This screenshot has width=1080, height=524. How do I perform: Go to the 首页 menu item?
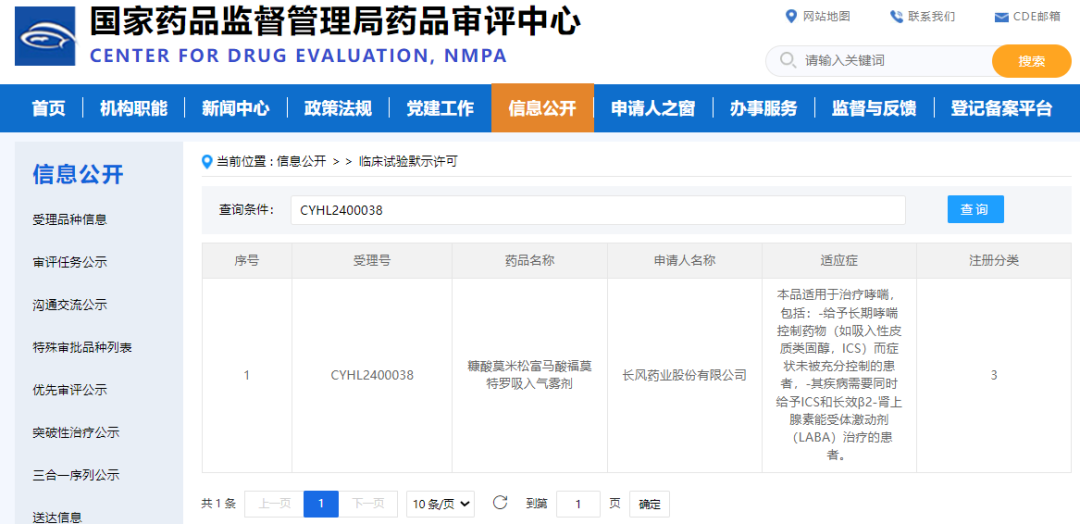click(x=48, y=108)
